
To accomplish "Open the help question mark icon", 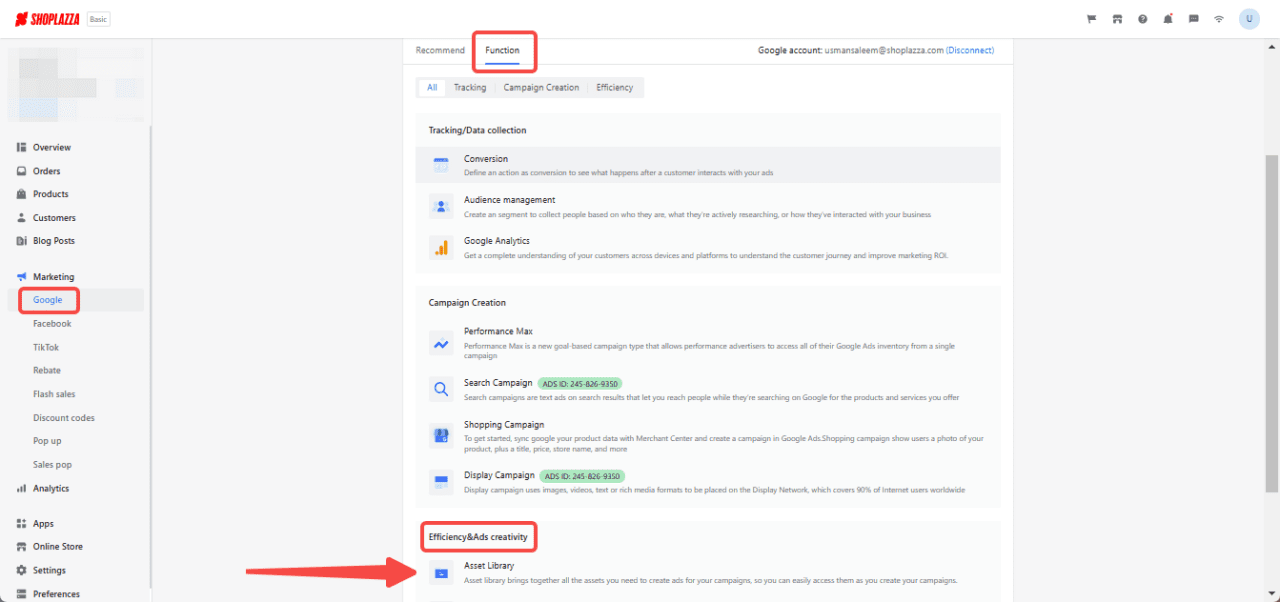I will point(1143,19).
